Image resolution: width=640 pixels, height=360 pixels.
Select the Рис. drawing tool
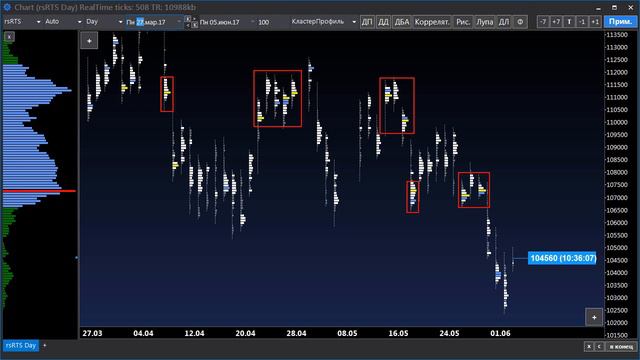click(463, 22)
